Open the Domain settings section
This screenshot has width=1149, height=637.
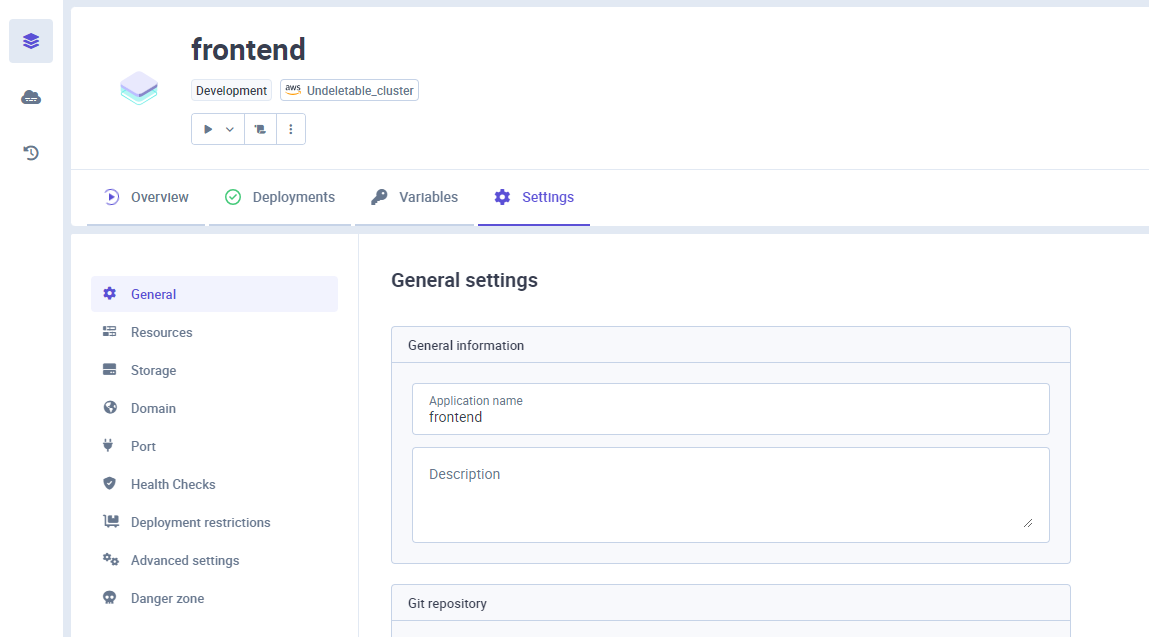click(214, 408)
